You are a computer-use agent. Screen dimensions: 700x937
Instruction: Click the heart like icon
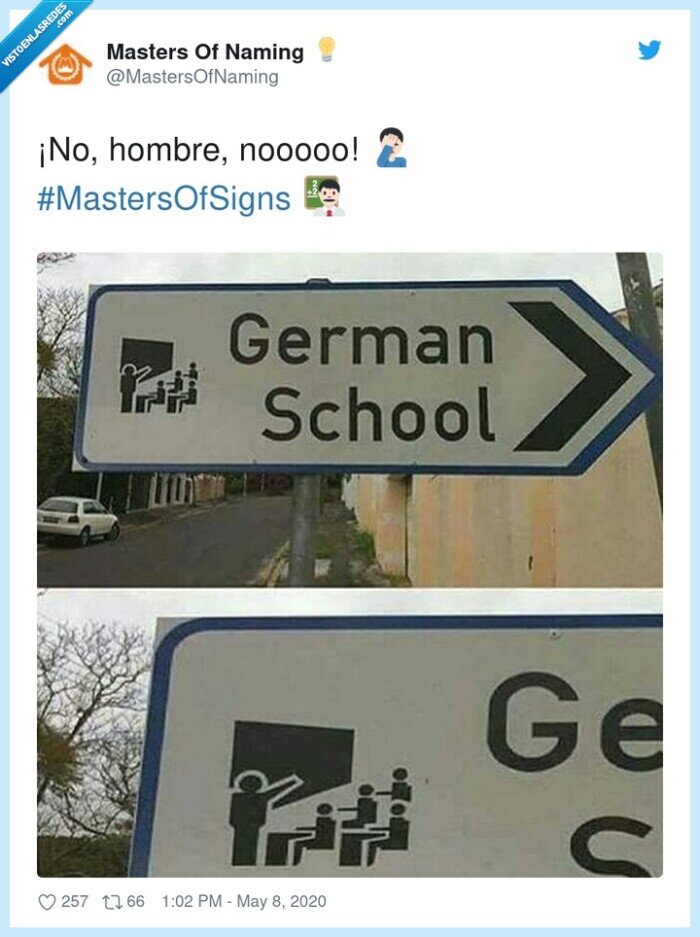point(47,902)
